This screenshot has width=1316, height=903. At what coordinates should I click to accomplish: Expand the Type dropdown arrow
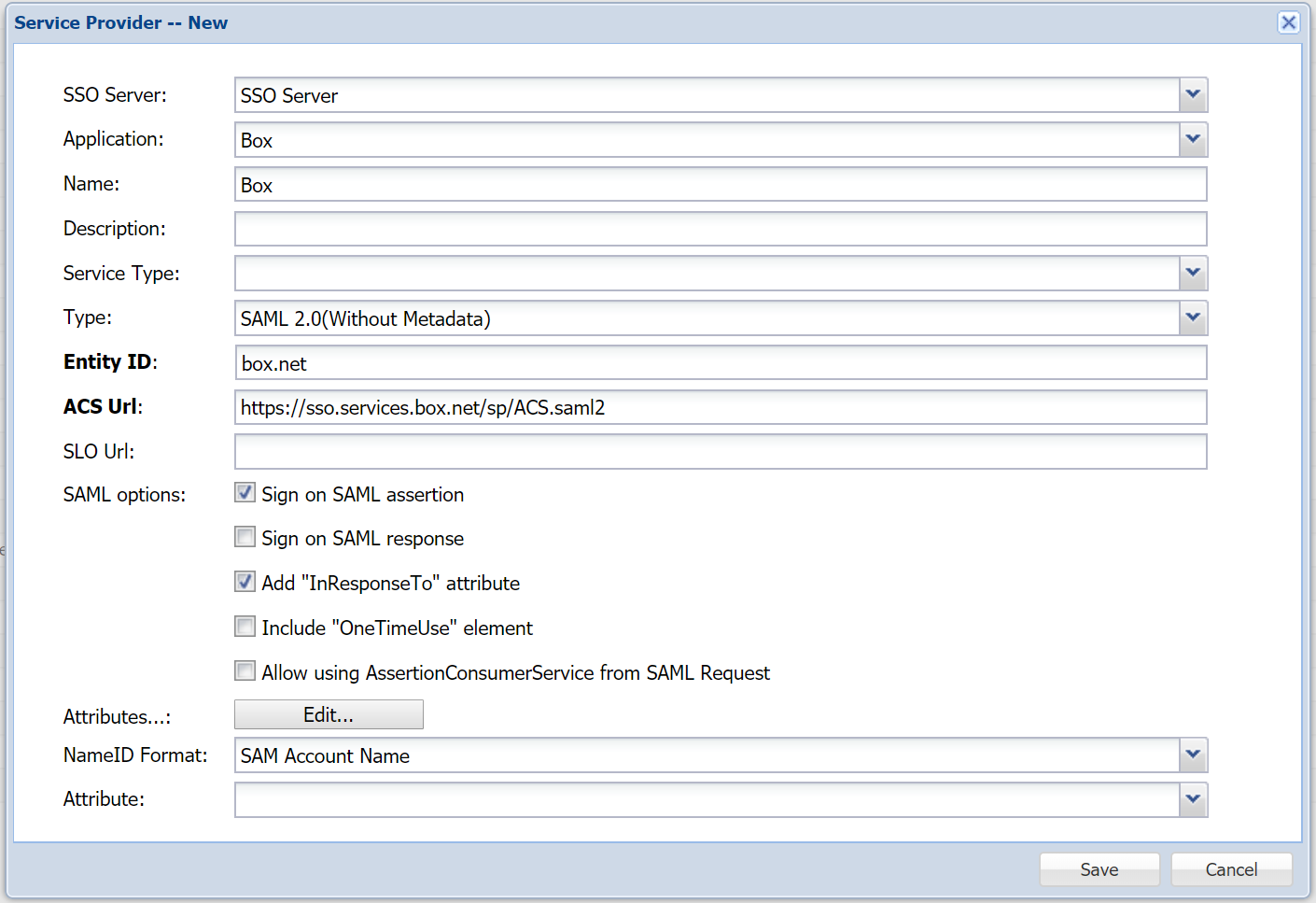[1193, 318]
